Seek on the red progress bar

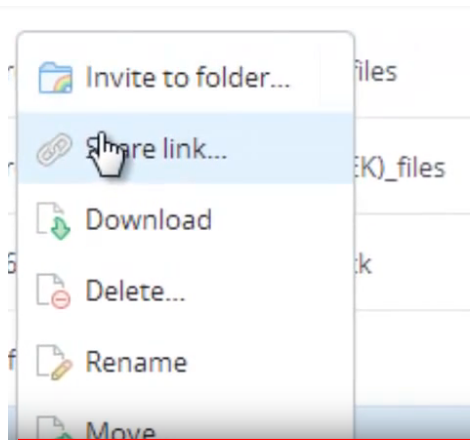(244, 439)
